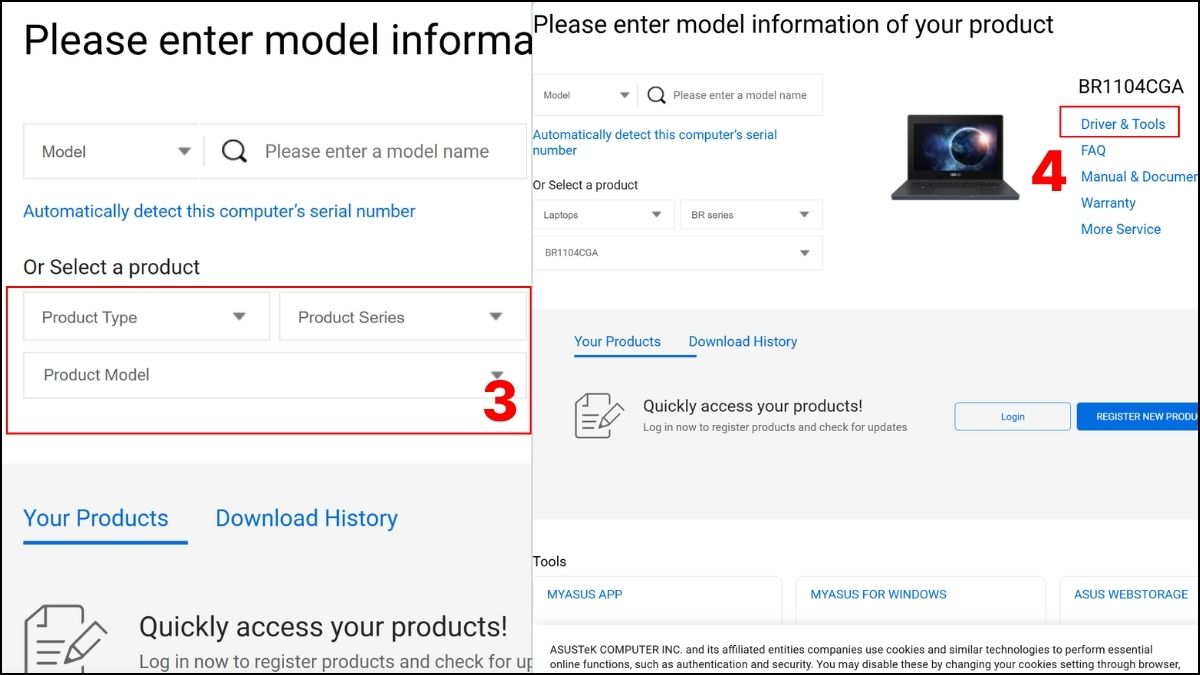
Task: Click right-panel Quickly access your products text
Action: (752, 406)
